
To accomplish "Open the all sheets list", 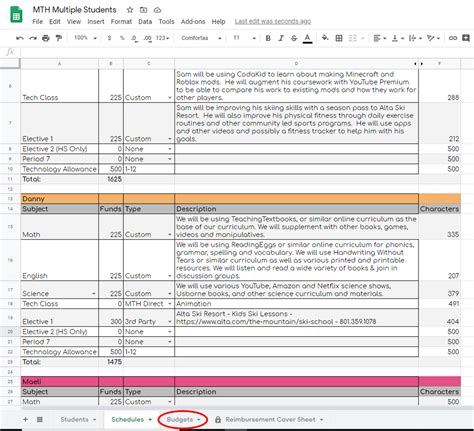I will 39,419.
